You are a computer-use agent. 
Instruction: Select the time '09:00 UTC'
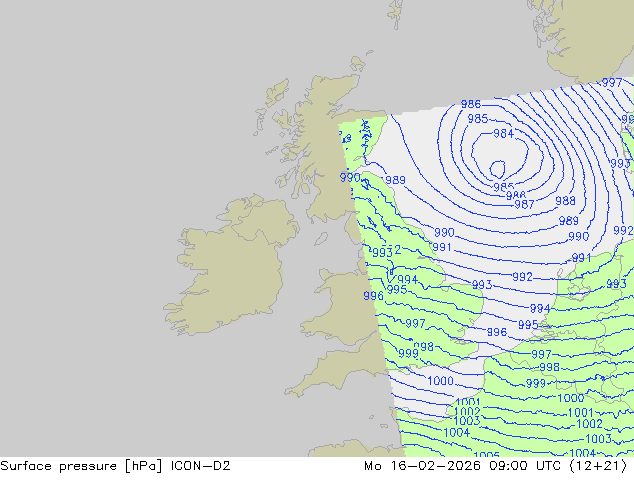[x=525, y=466]
